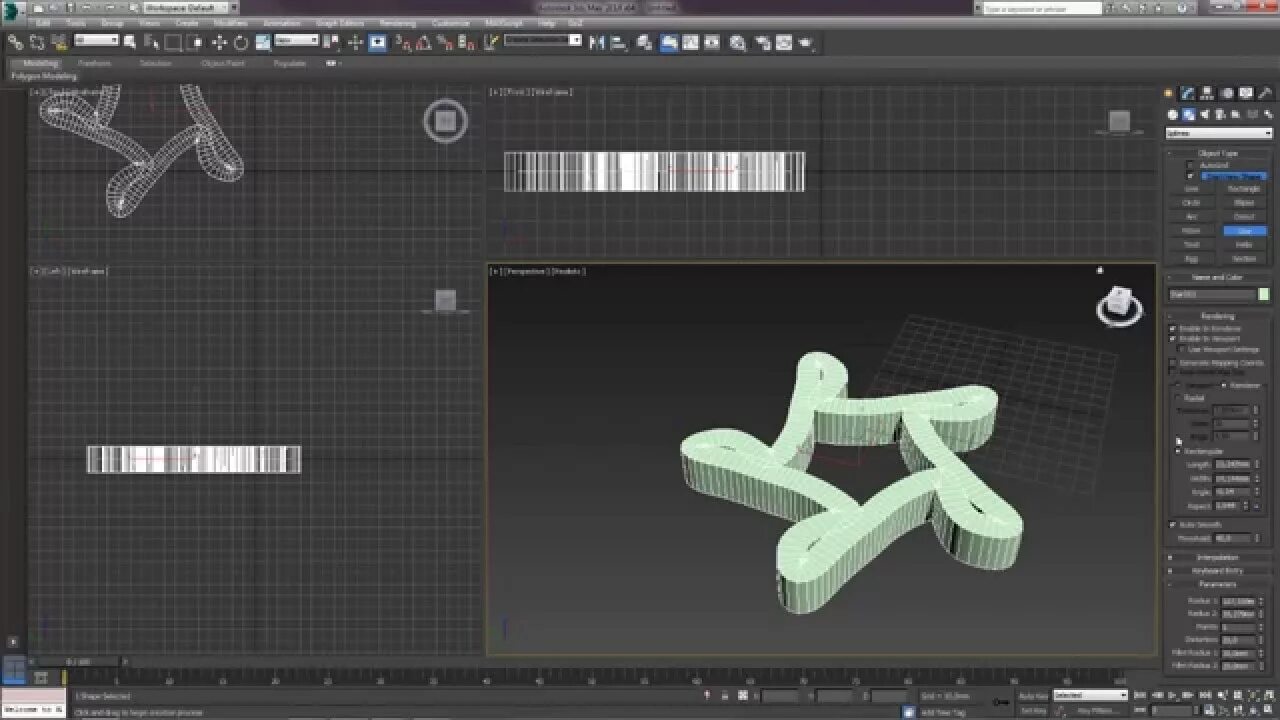Click the Line shape button

coord(1191,188)
